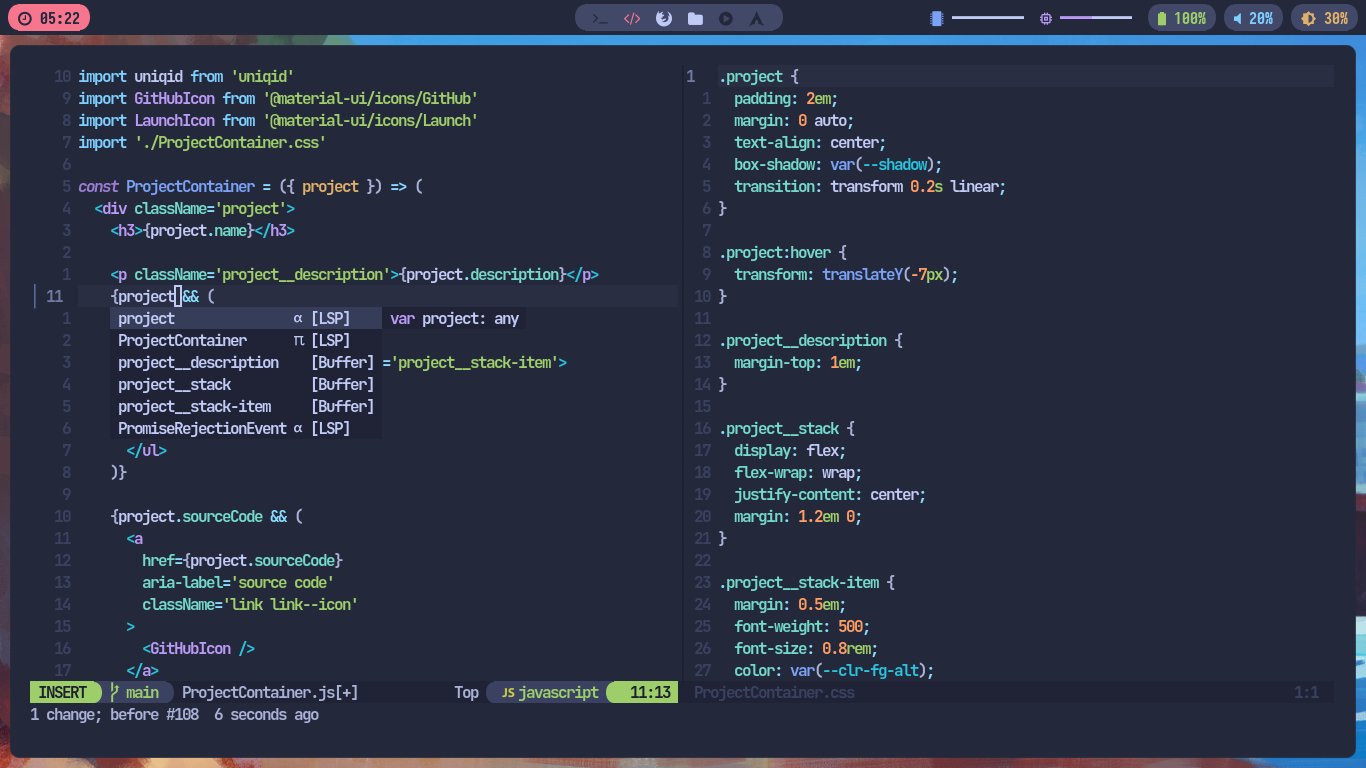Click className='link link--icon' line
This screenshot has height=768, width=1366.
coord(250,604)
